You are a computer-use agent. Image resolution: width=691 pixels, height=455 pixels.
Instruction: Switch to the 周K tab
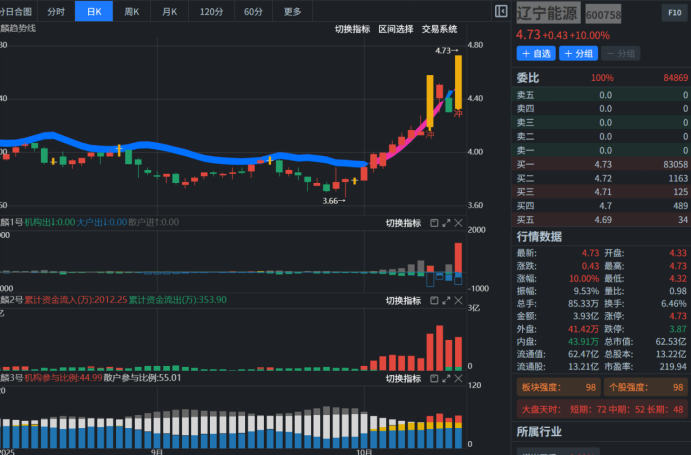[131, 11]
